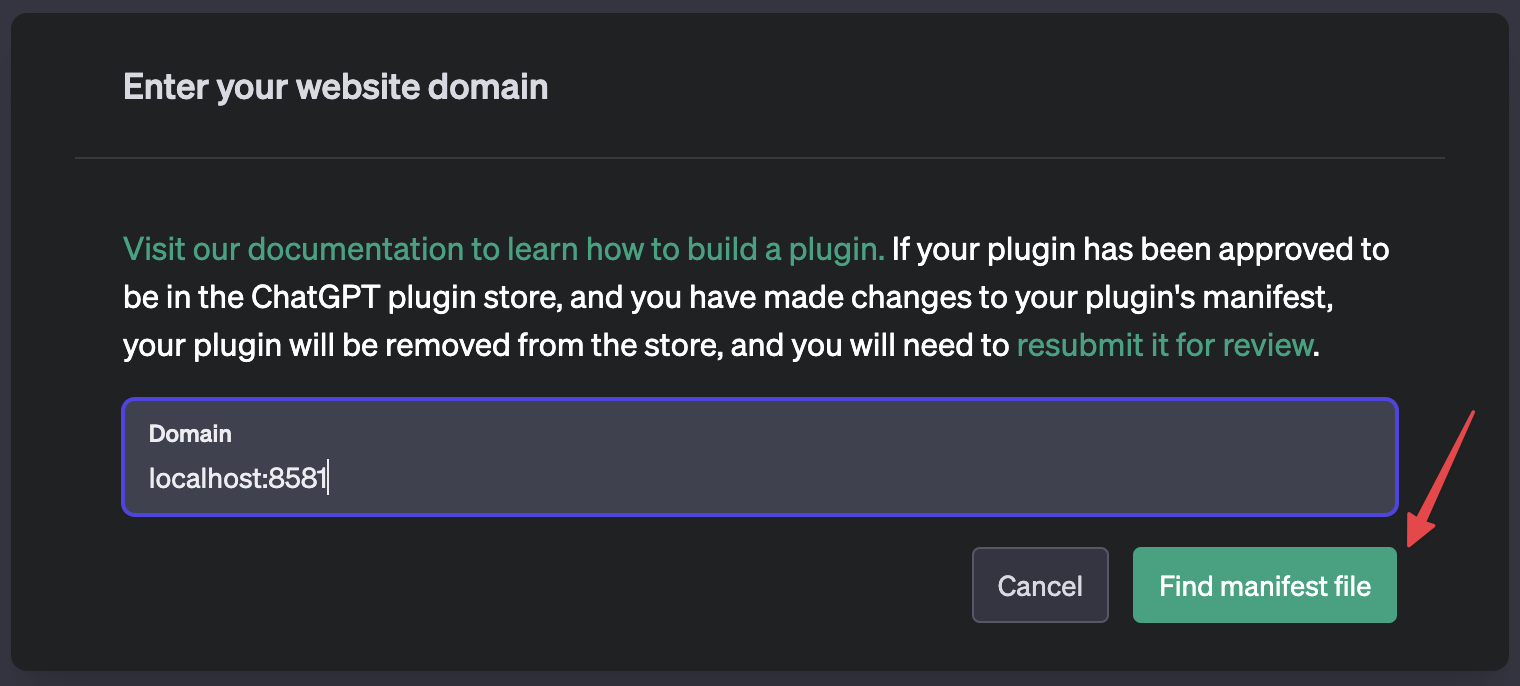The height and width of the screenshot is (686, 1520).
Task: Click the resubmit it for review link
Action: pos(1164,344)
